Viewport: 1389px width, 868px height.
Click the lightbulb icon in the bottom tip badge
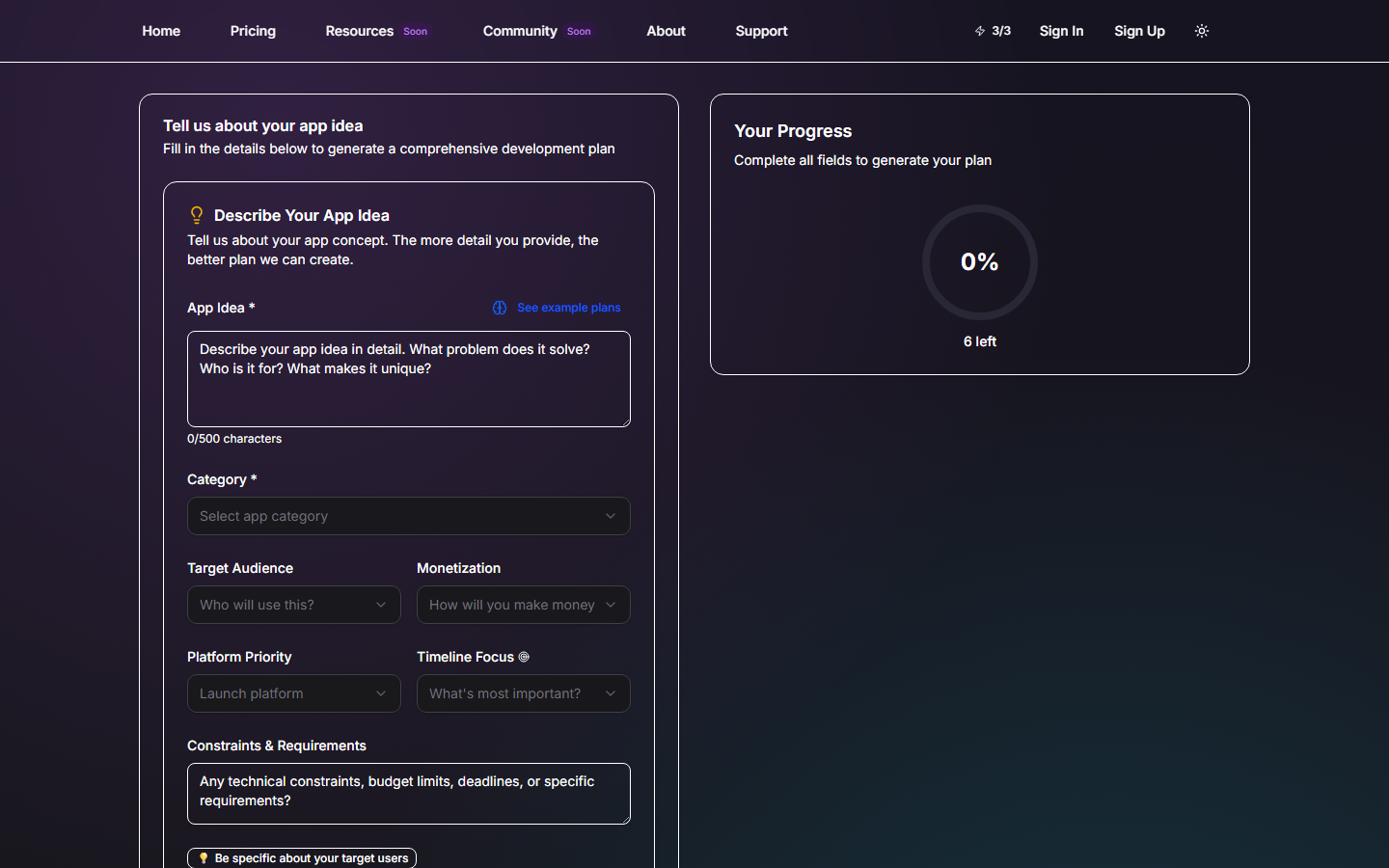click(x=203, y=857)
